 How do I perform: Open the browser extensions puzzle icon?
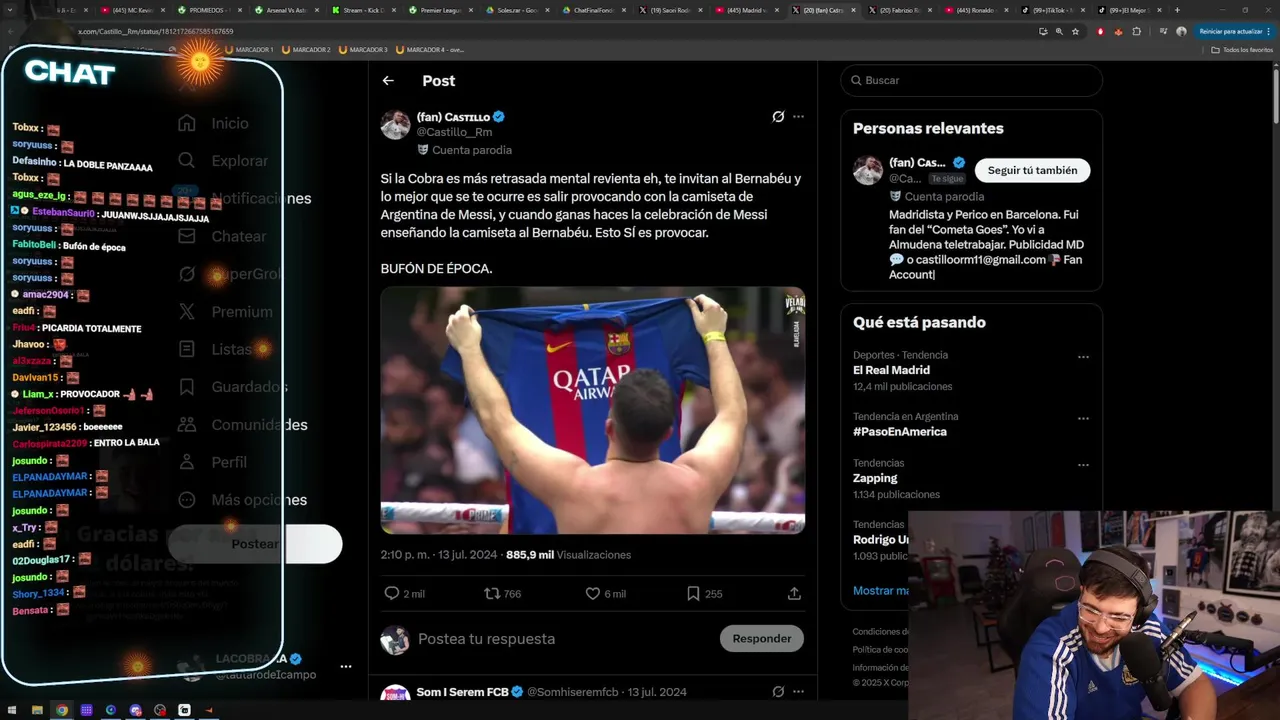[x=1136, y=31]
